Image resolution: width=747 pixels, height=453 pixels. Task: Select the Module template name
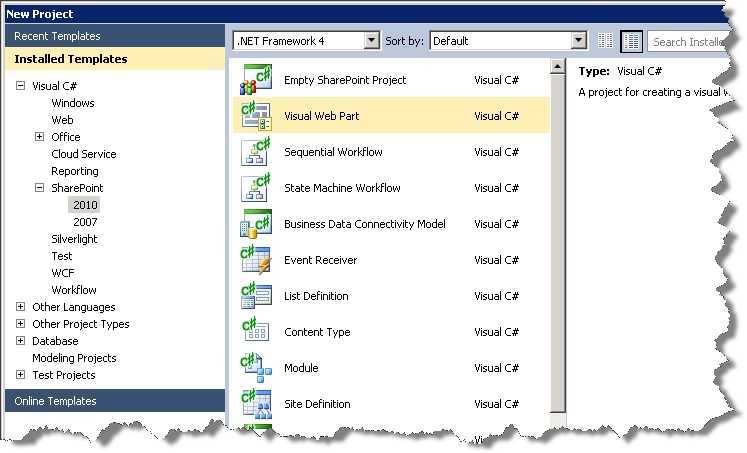[x=301, y=368]
